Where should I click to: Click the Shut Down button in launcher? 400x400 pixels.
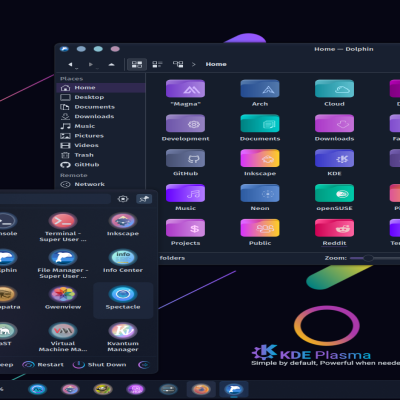coord(99,365)
